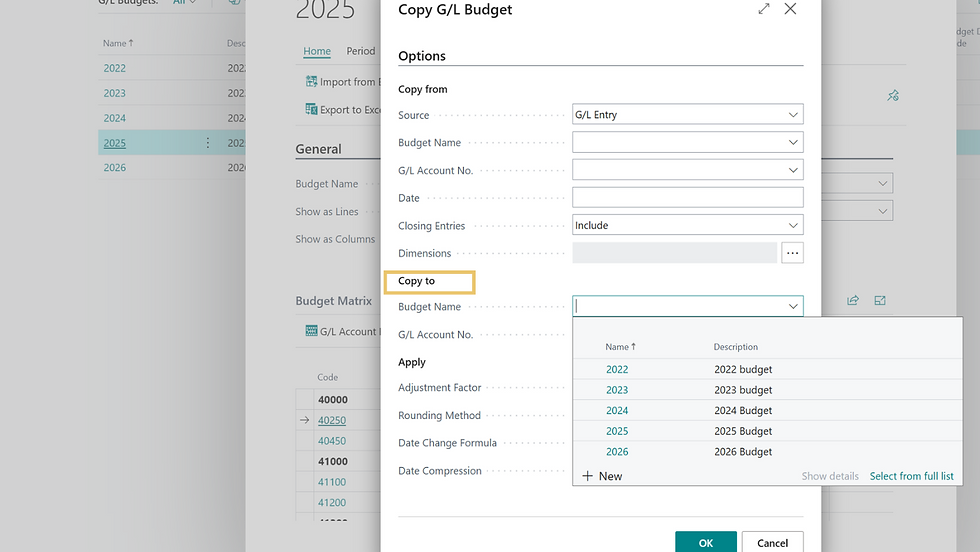Click the share icon in Budget Matrix header
Screen dimensions: 980x552
pyautogui.click(x=852, y=301)
